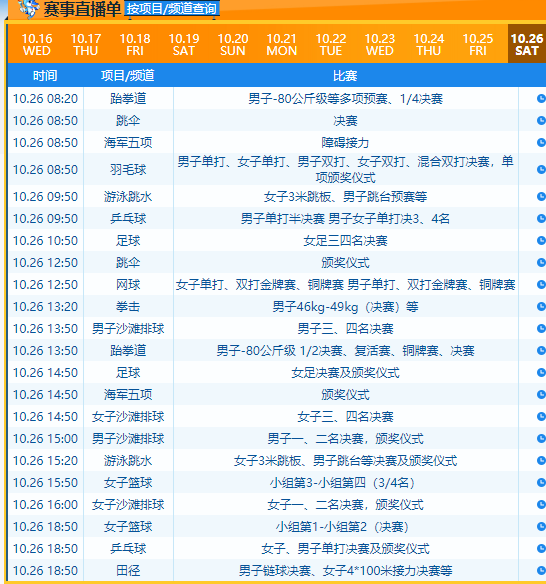This screenshot has width=546, height=584.
Task: Click 小组第1-小组第2（决赛）match text
Action: (343, 527)
